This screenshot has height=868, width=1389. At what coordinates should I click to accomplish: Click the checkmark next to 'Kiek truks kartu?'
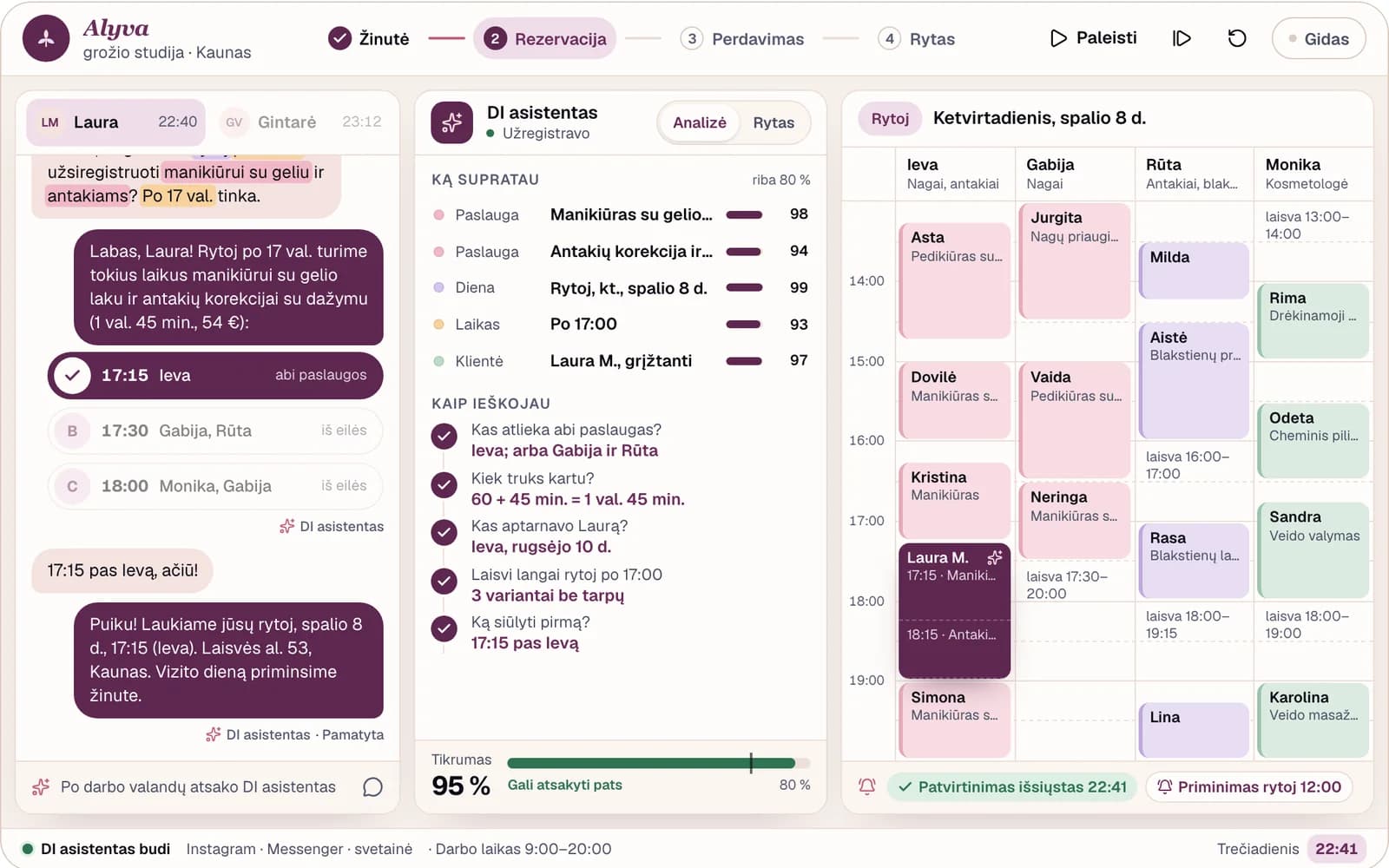444,485
